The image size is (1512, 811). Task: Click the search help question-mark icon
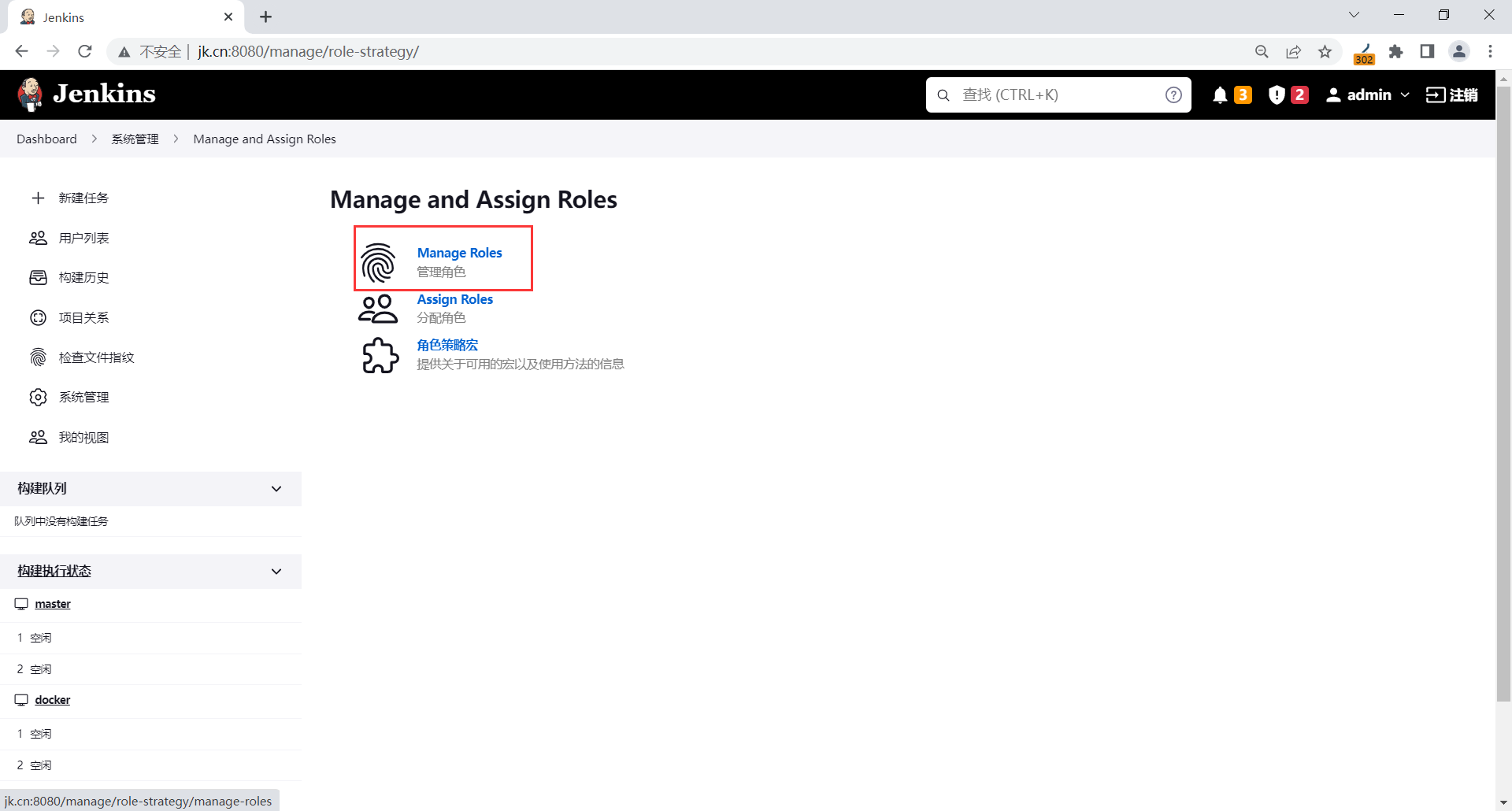click(1173, 95)
